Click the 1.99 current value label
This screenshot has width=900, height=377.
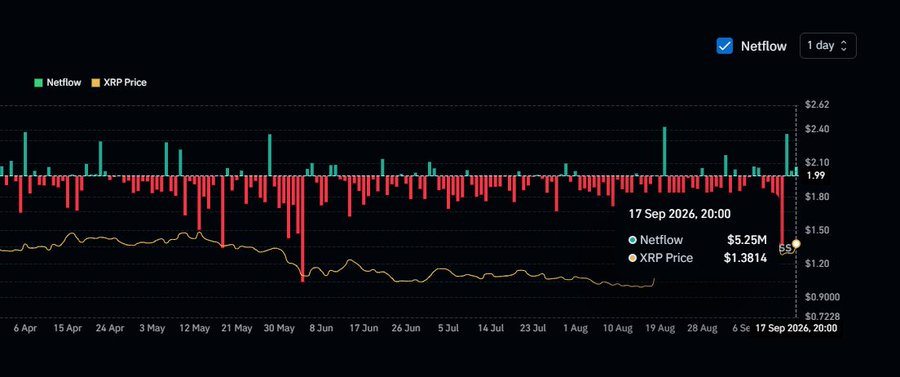816,176
